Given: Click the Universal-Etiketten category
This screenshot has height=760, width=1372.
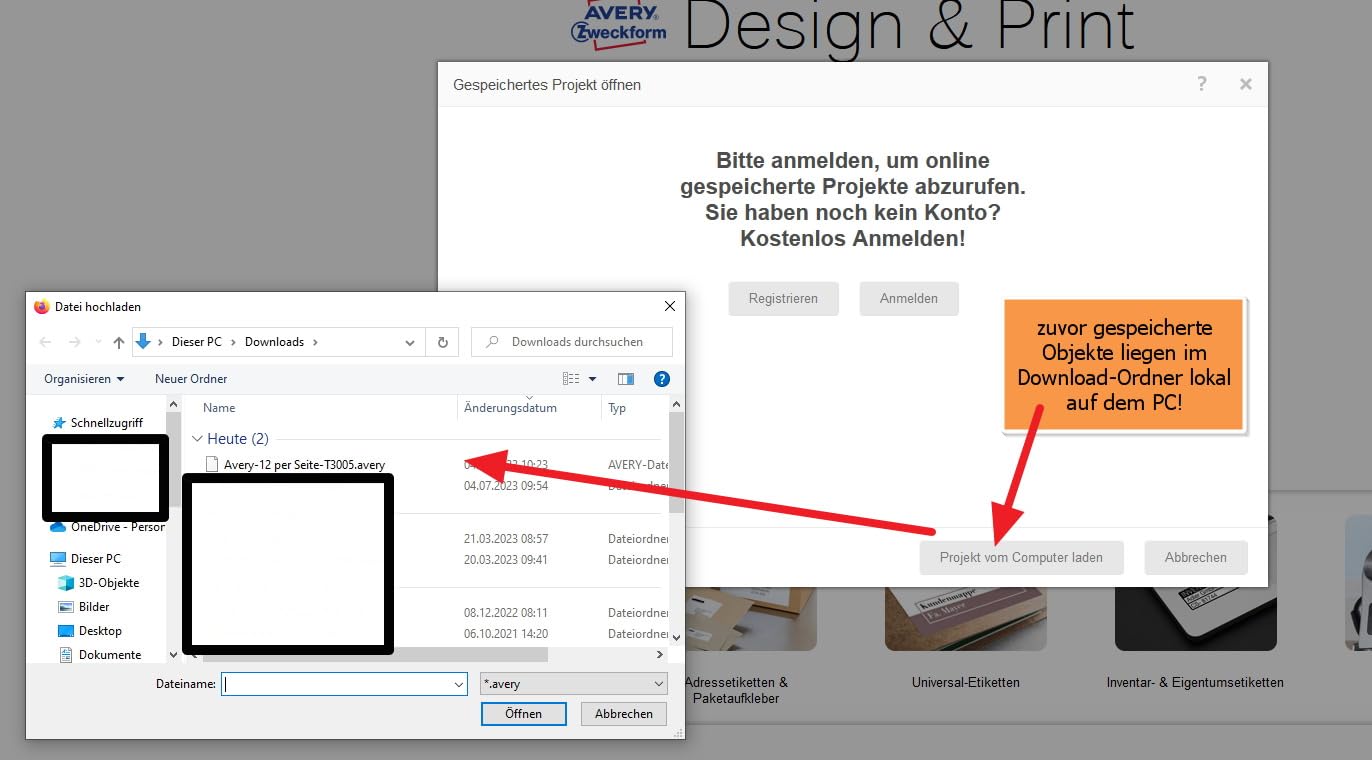Looking at the screenshot, I should tap(966, 682).
